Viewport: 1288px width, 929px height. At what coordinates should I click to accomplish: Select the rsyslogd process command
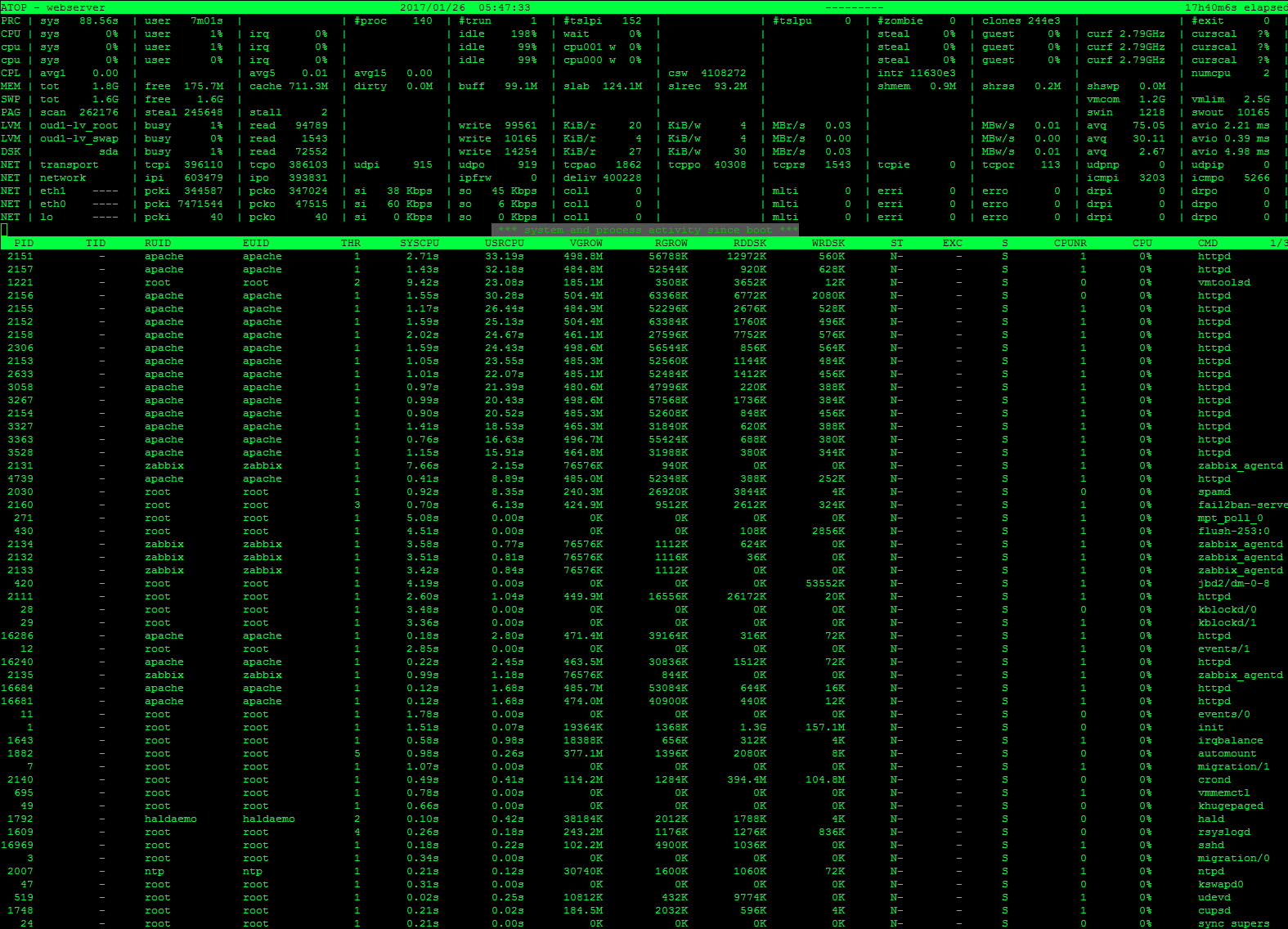(1223, 832)
